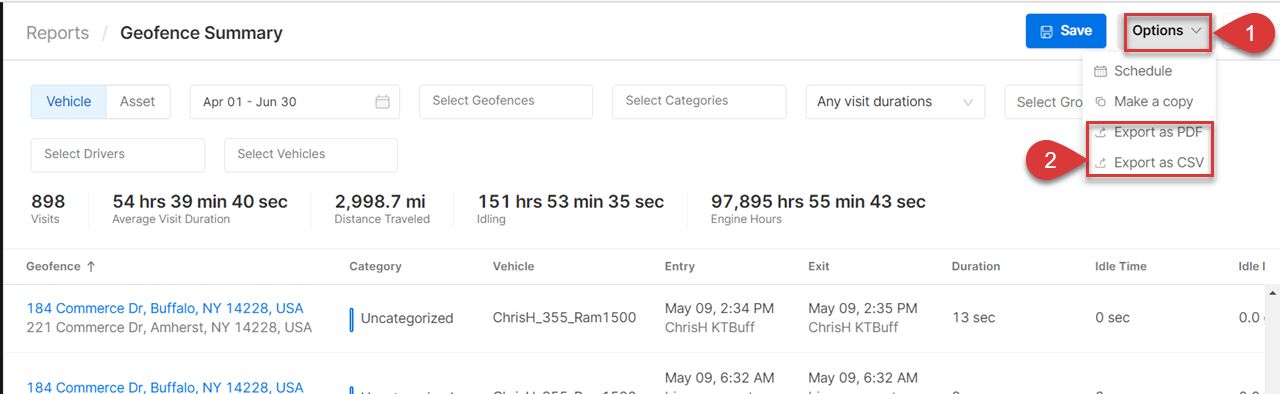Click the Select Drivers input field
Screen dimensions: 1280x394
[118, 155]
